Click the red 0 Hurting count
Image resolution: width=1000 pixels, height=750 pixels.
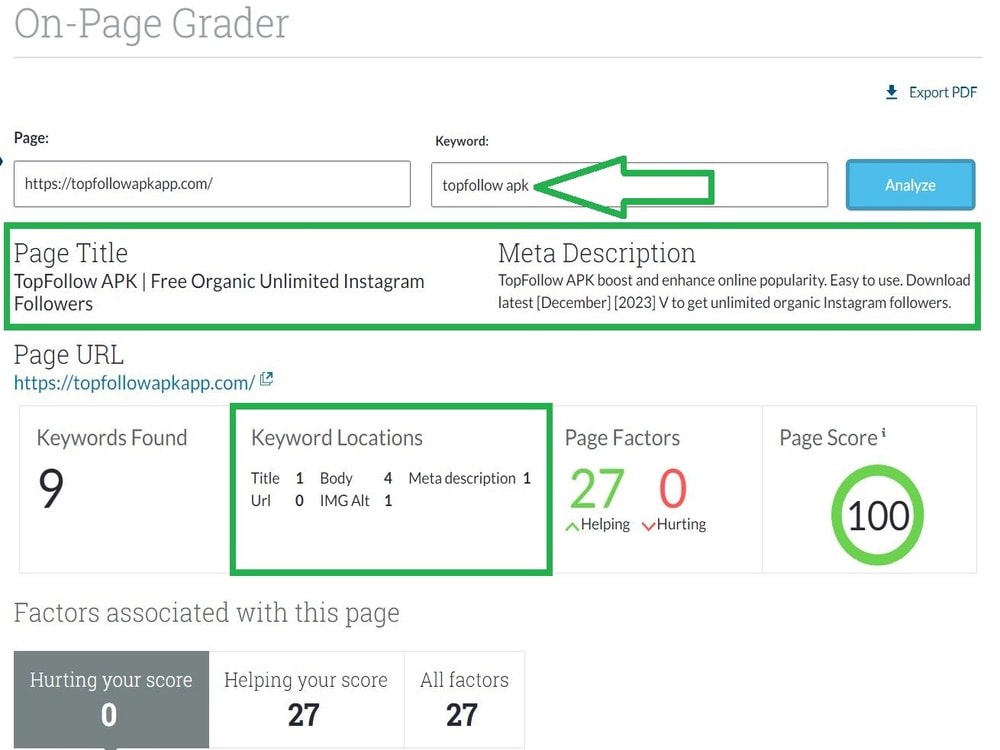click(673, 489)
